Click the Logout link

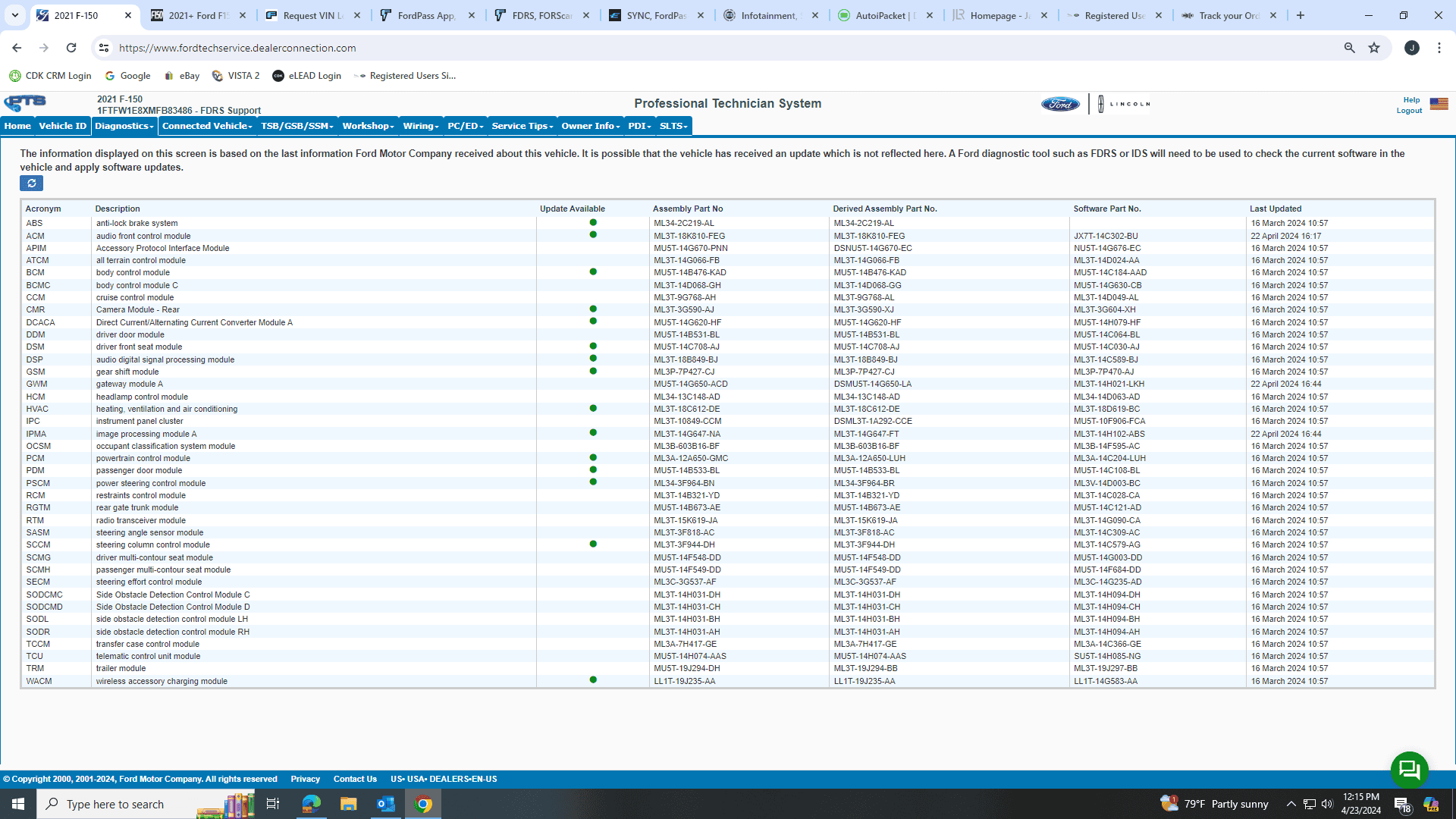pyautogui.click(x=1409, y=111)
